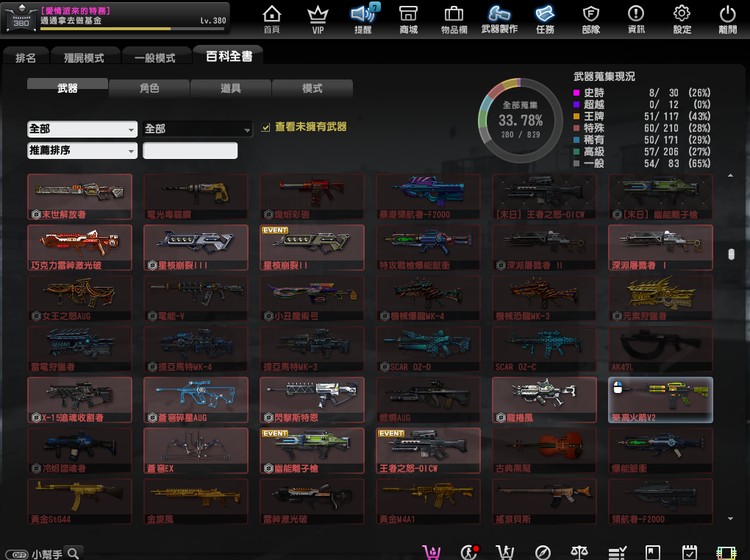Select the 巧克力雷神激光破 weapon card
The width and height of the screenshot is (750, 560).
coord(79,248)
